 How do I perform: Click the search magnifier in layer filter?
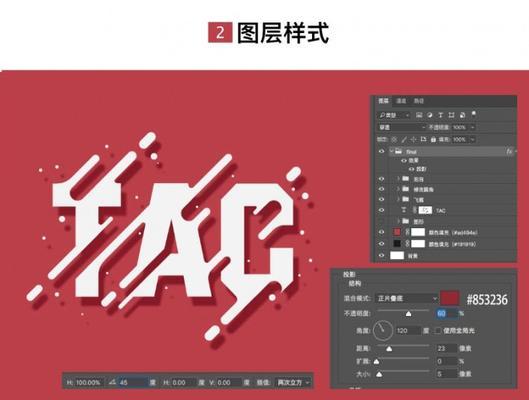click(x=382, y=115)
